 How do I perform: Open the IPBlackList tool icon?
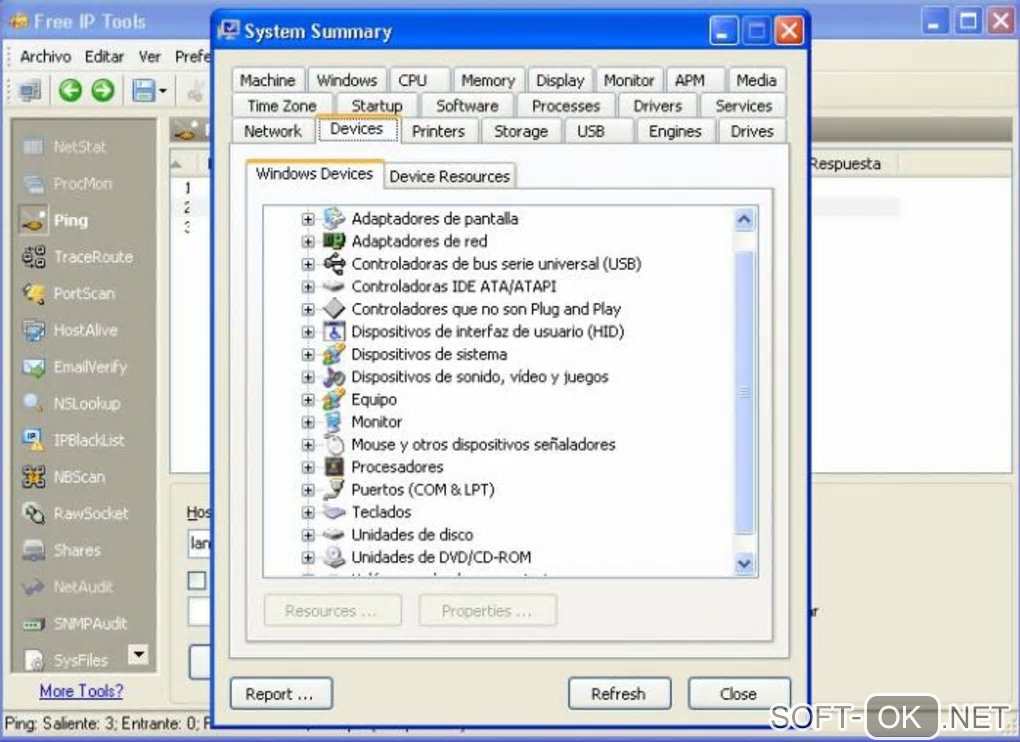click(x=33, y=440)
